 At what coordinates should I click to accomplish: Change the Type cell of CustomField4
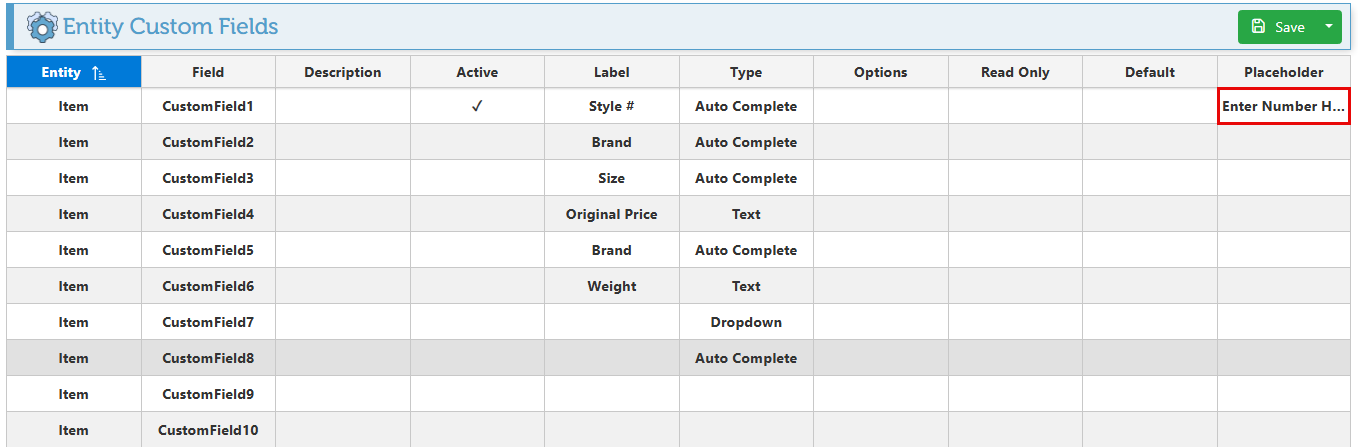click(746, 214)
